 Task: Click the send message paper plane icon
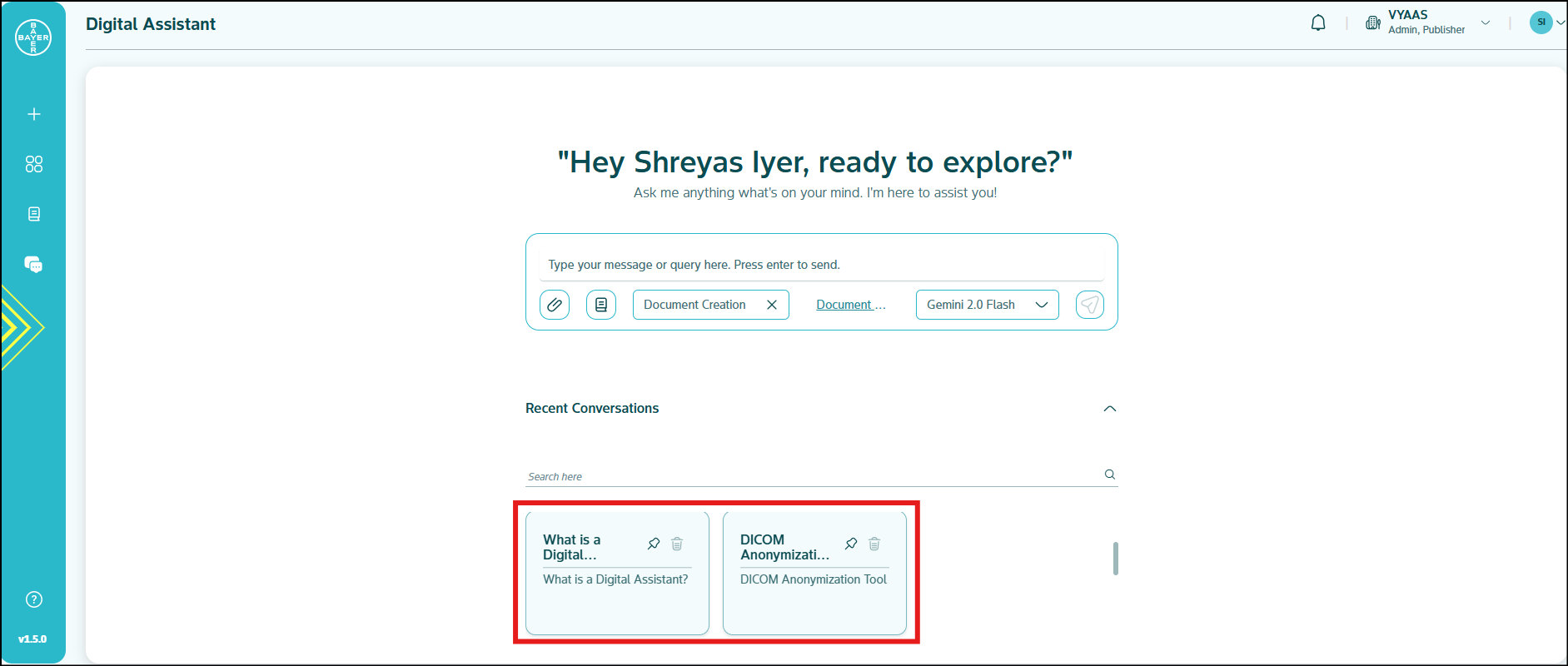1089,305
